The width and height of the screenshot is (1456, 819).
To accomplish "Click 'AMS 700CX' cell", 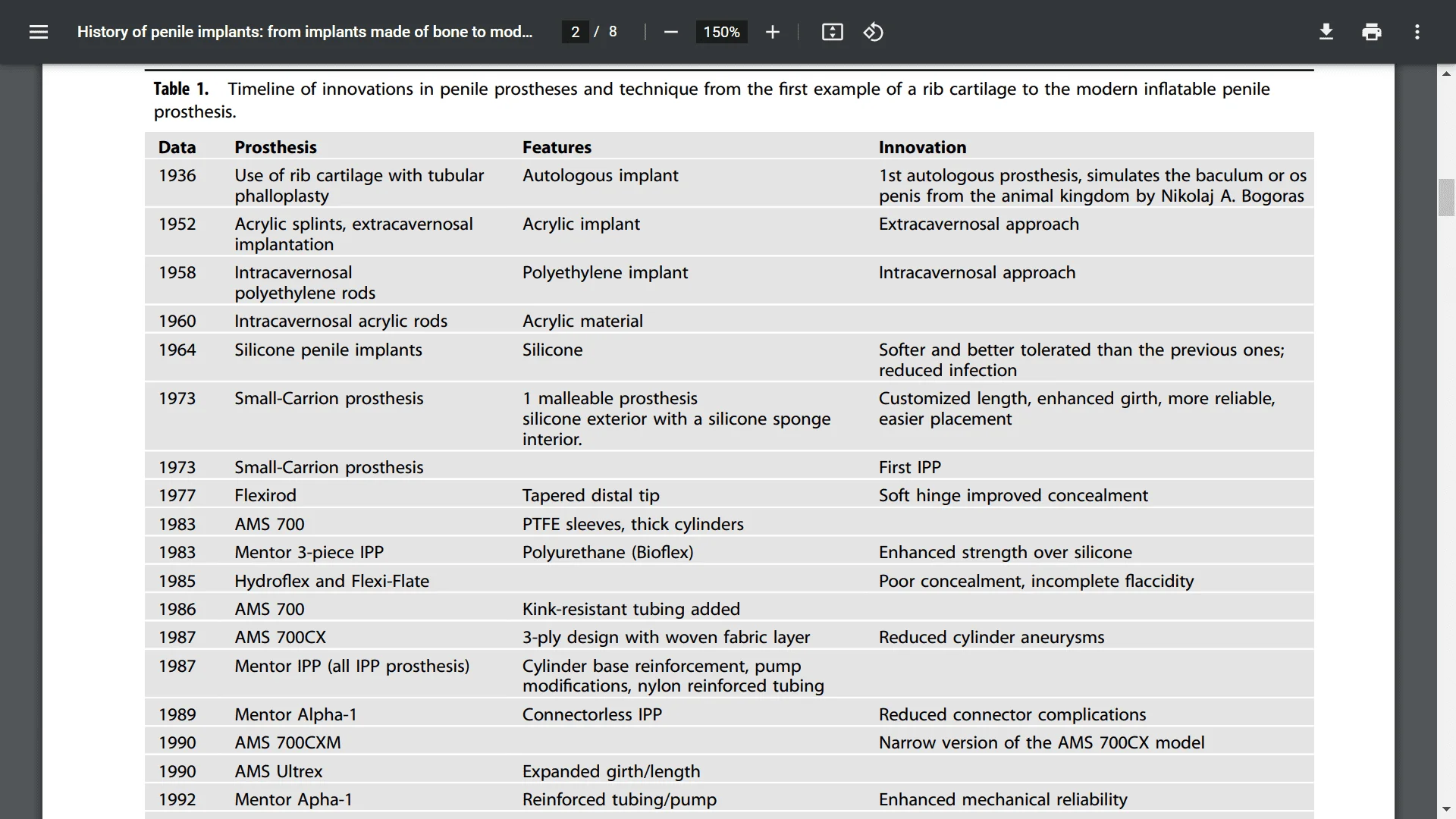I will click(x=280, y=637).
